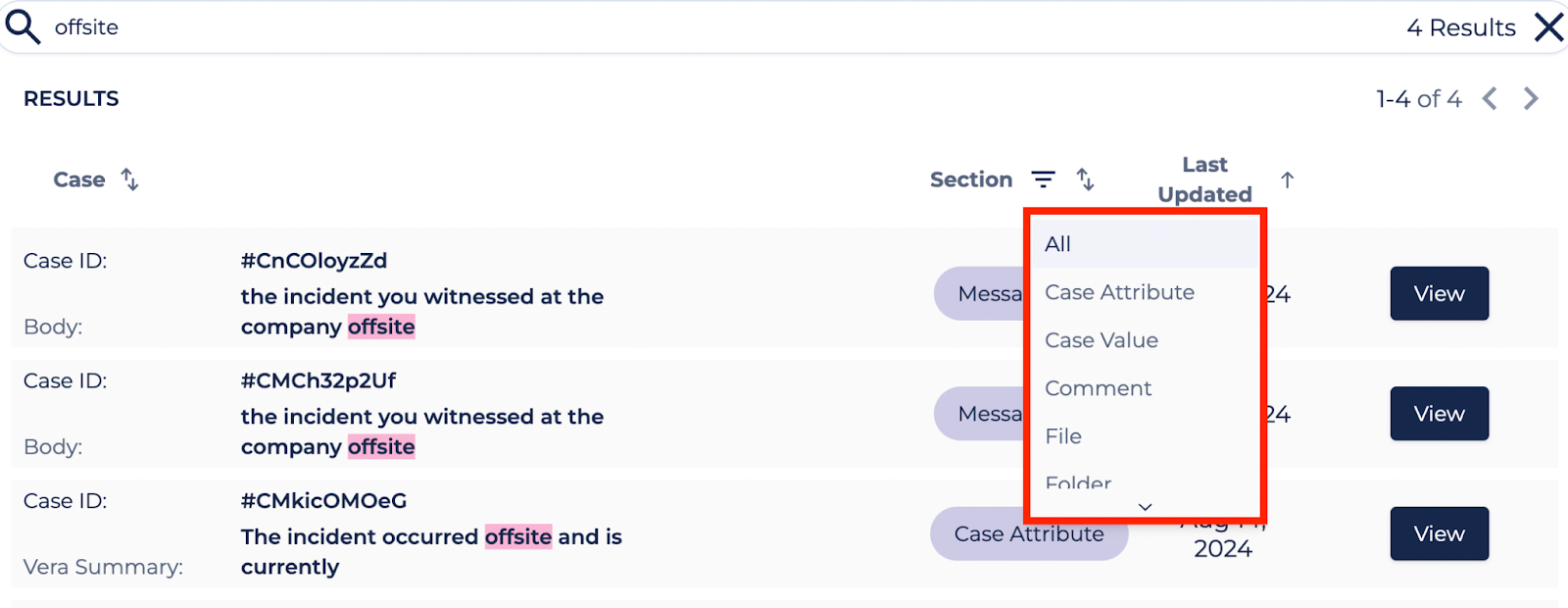The width and height of the screenshot is (1568, 608).
Task: View case #CMCh32p2Uf
Action: click(x=1439, y=414)
